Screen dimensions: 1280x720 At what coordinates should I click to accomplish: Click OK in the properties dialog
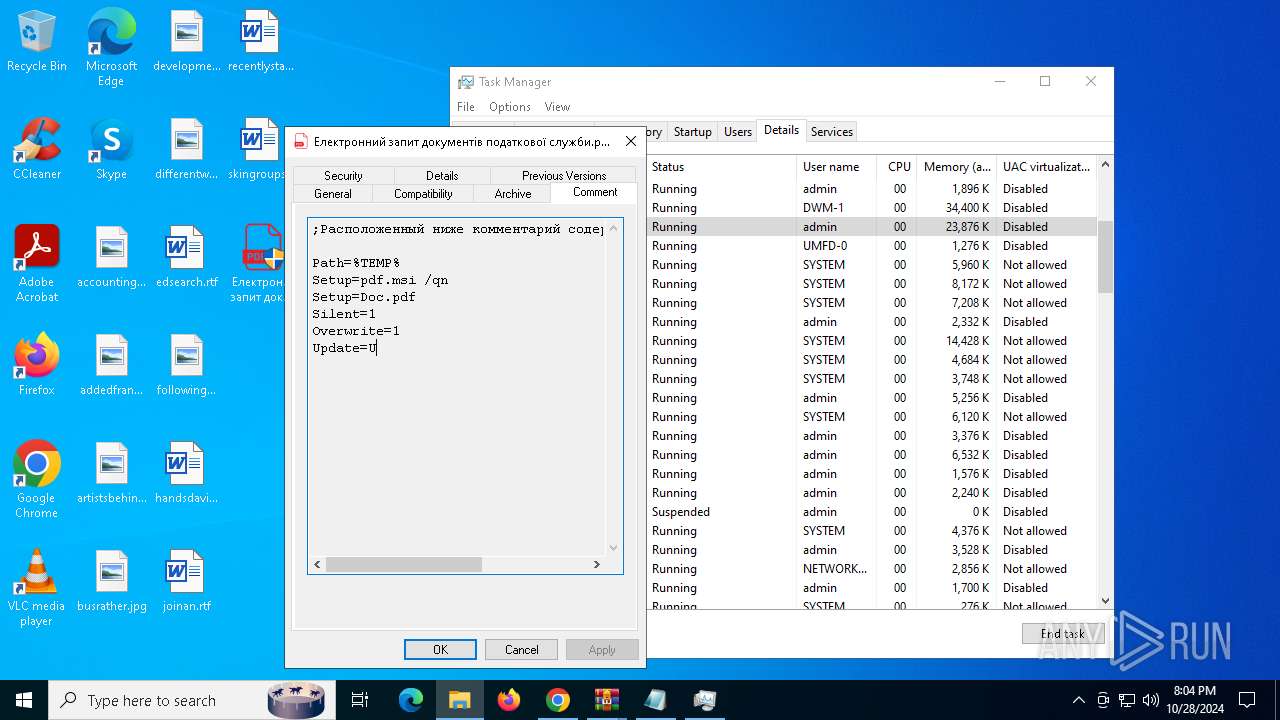coord(440,649)
